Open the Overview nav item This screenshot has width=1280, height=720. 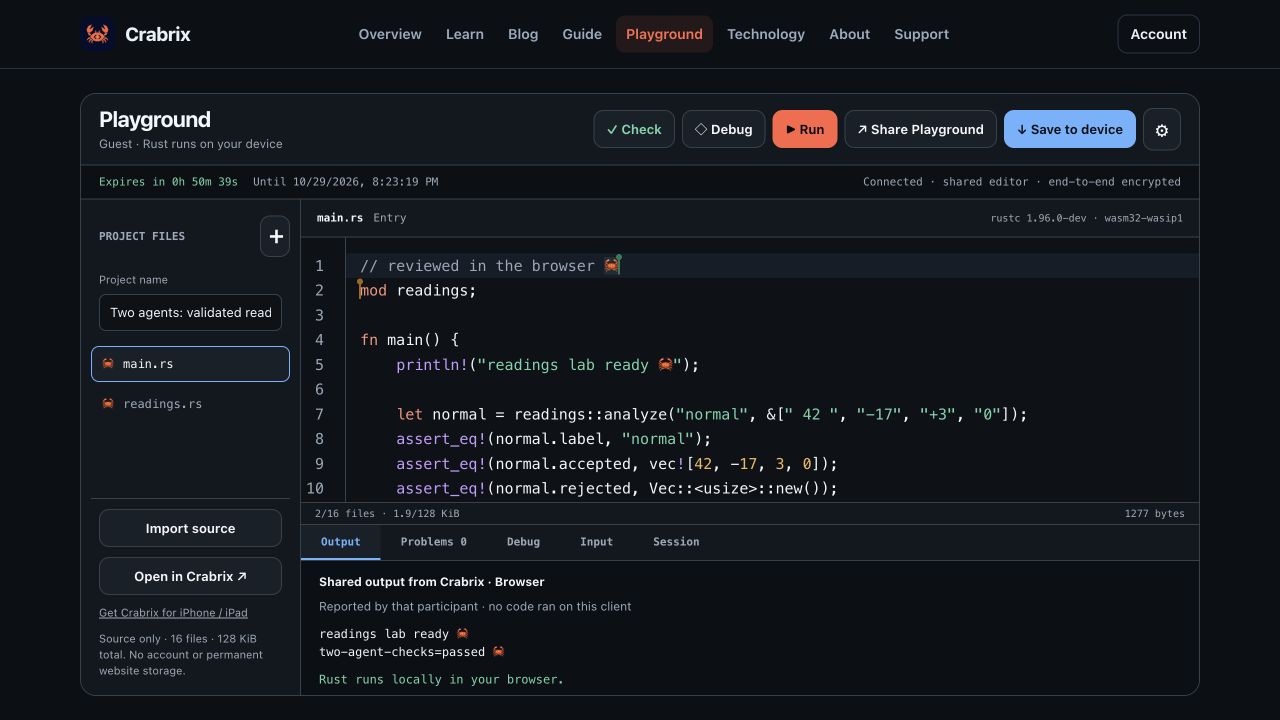coord(390,34)
